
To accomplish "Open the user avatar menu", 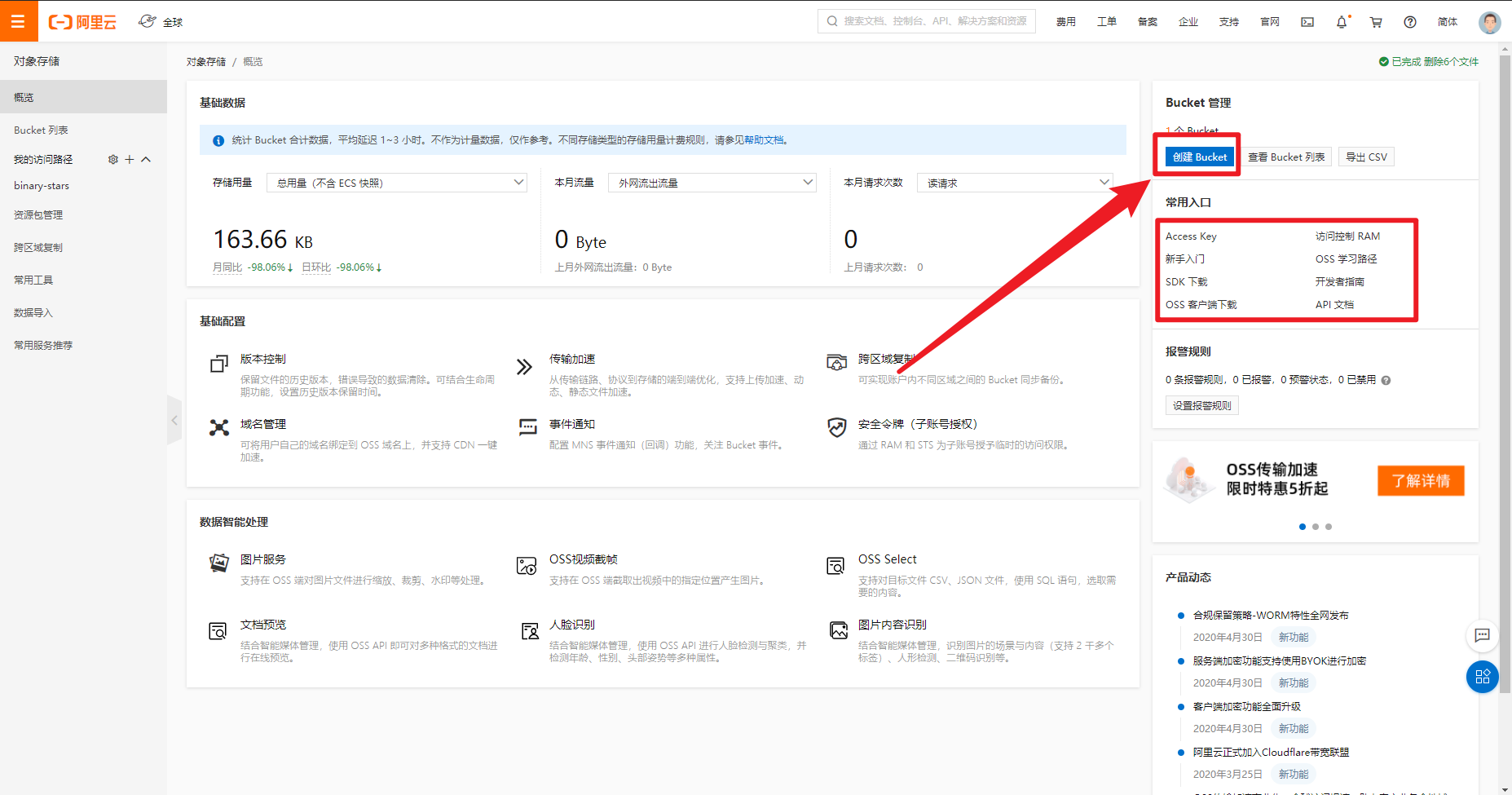I will coord(1490,22).
